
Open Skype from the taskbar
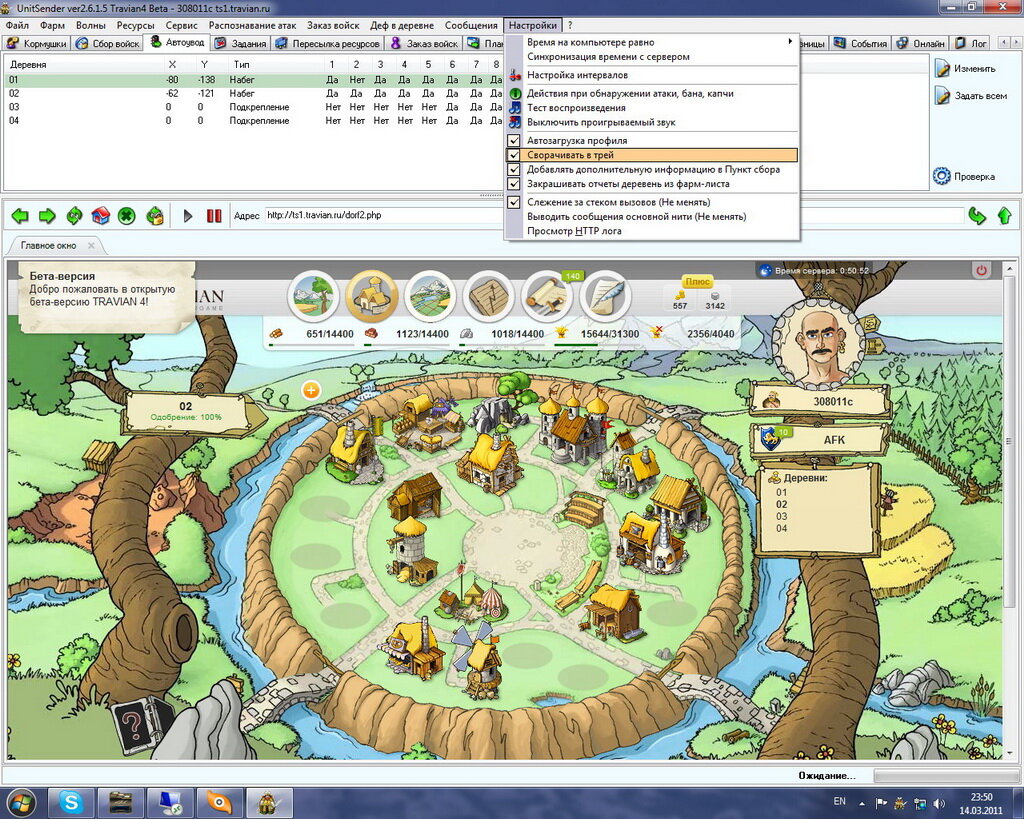pyautogui.click(x=71, y=803)
